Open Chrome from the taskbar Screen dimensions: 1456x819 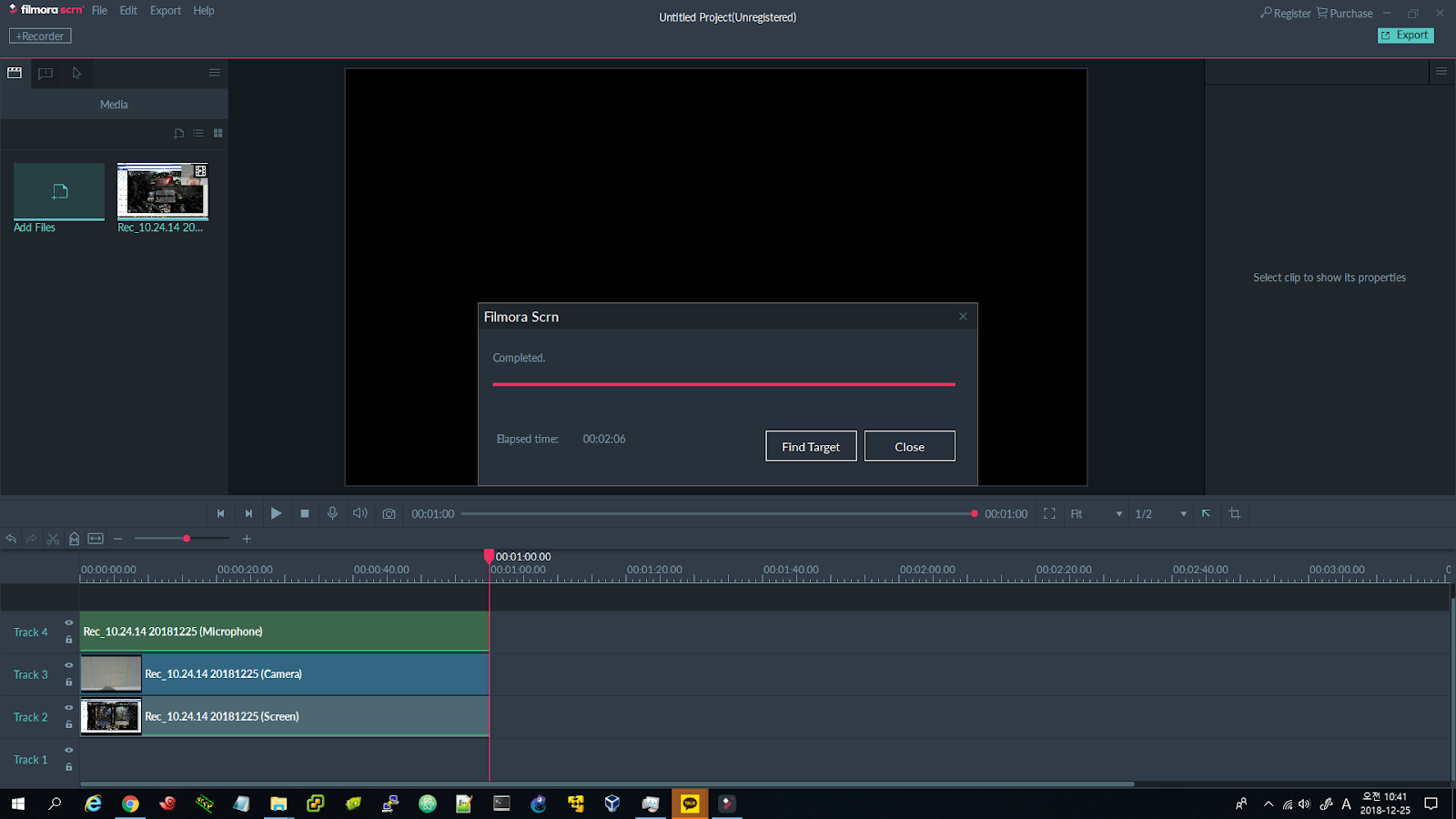point(130,804)
